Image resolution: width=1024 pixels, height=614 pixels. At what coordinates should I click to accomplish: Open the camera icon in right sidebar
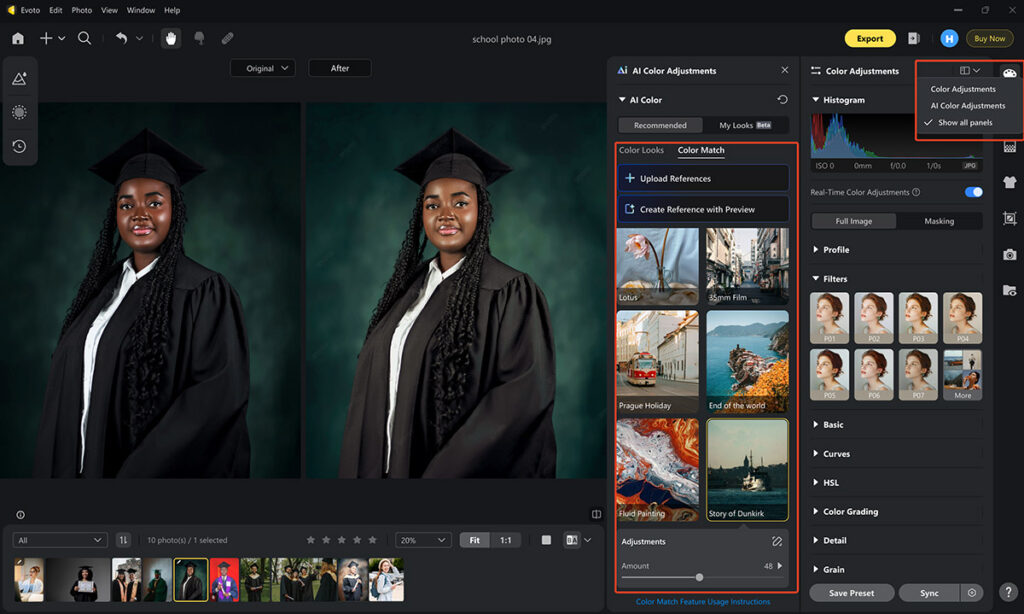coord(1010,254)
